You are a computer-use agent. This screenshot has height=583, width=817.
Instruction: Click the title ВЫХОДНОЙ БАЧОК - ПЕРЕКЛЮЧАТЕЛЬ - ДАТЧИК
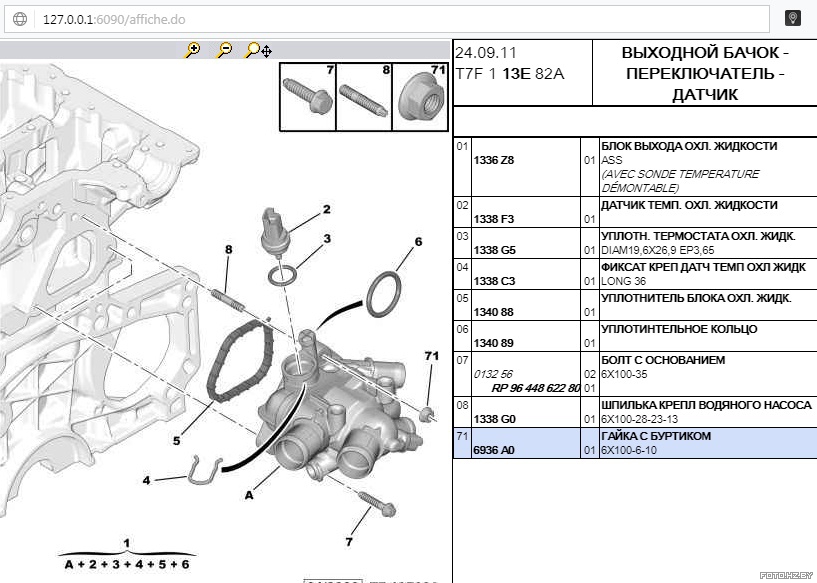(x=705, y=73)
